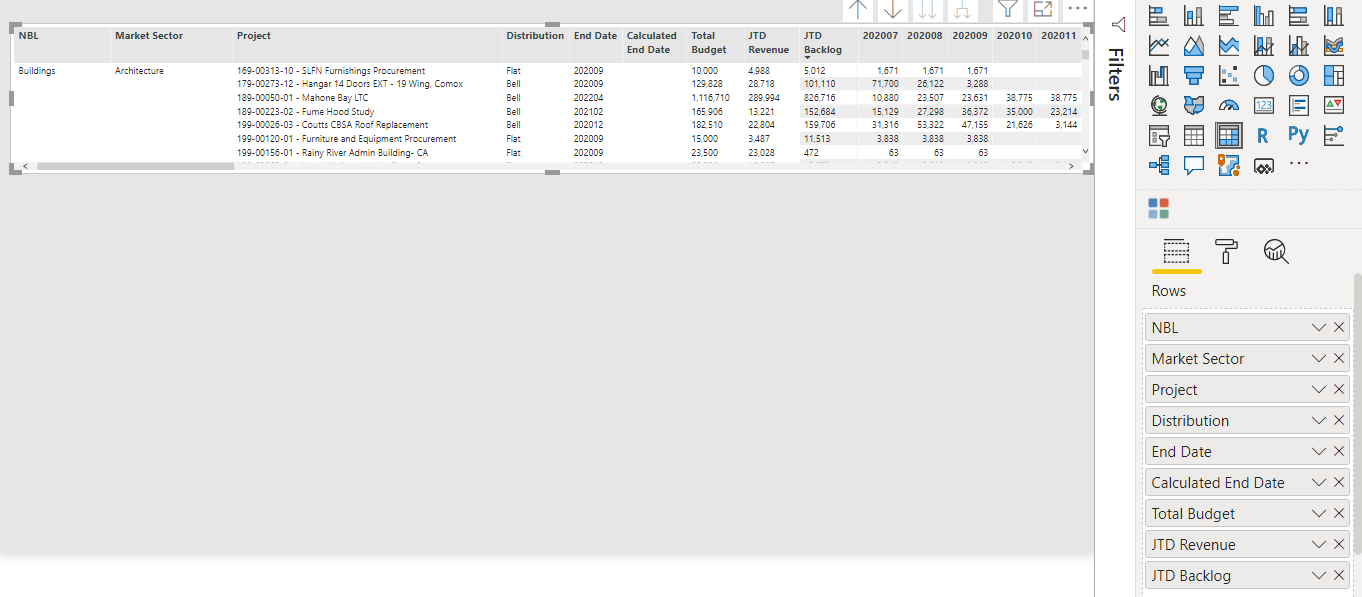The image size is (1362, 597).
Task: Open the visuals ellipsis for more visuals
Action: (1299, 163)
